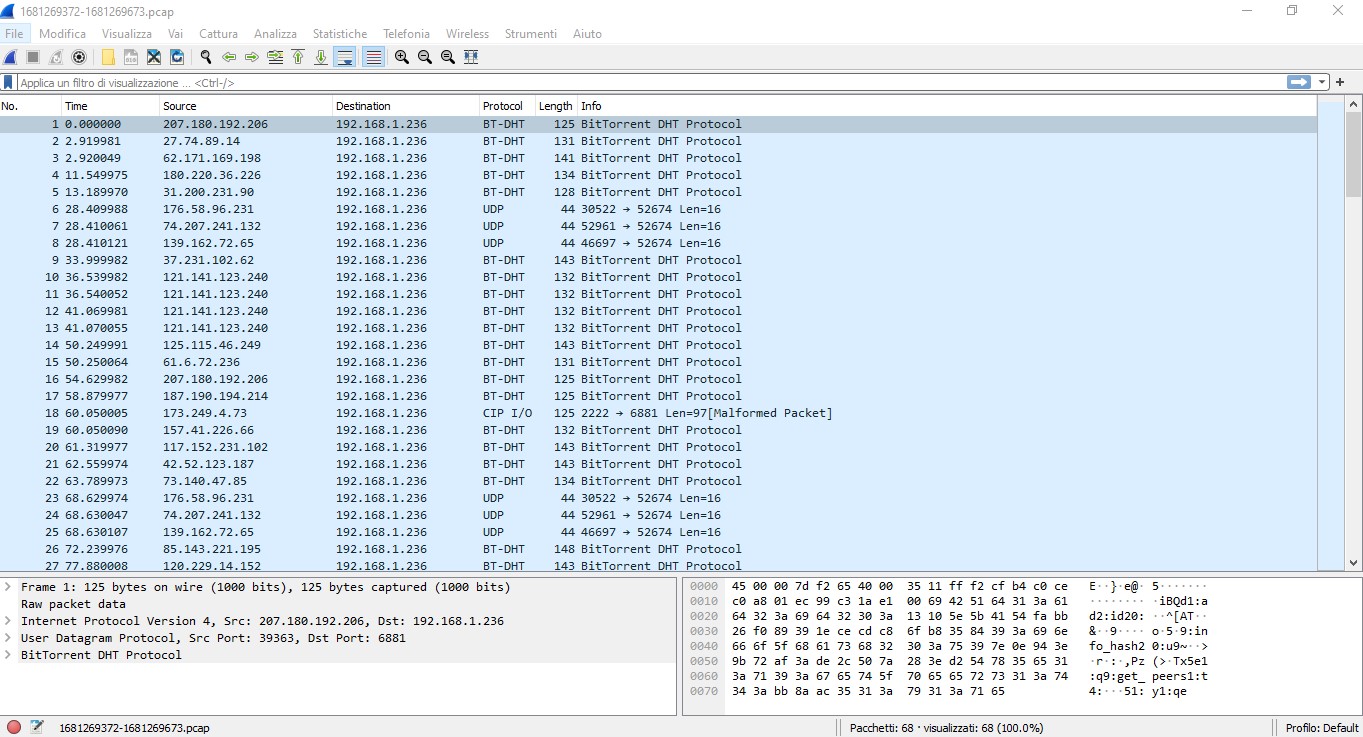Viewport: 1363px width, 737px height.
Task: Open the Statistiche menu
Action: (x=339, y=34)
